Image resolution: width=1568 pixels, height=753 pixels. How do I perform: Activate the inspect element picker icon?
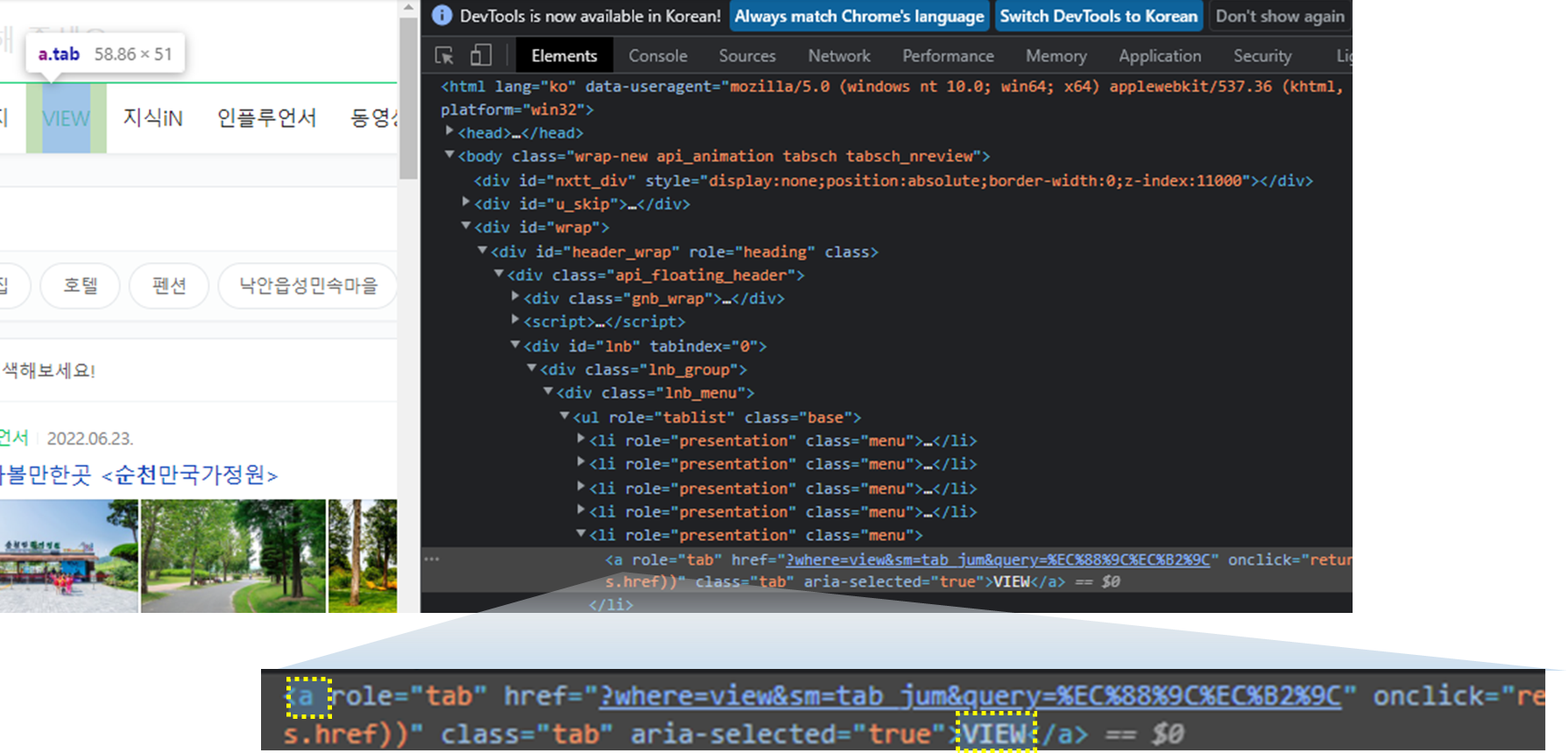pyautogui.click(x=444, y=55)
